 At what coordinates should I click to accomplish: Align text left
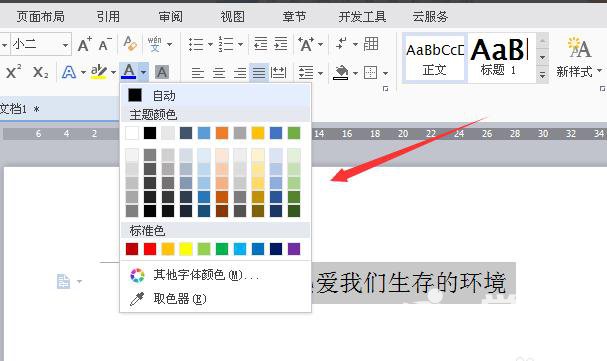[198, 72]
